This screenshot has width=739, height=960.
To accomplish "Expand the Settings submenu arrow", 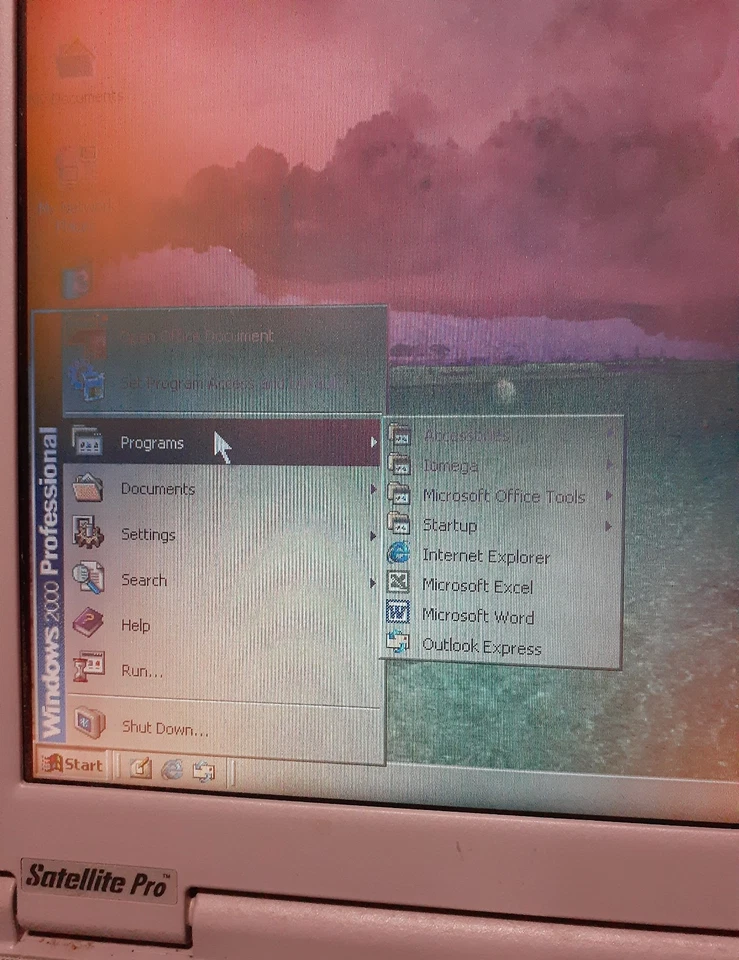I will click(373, 536).
